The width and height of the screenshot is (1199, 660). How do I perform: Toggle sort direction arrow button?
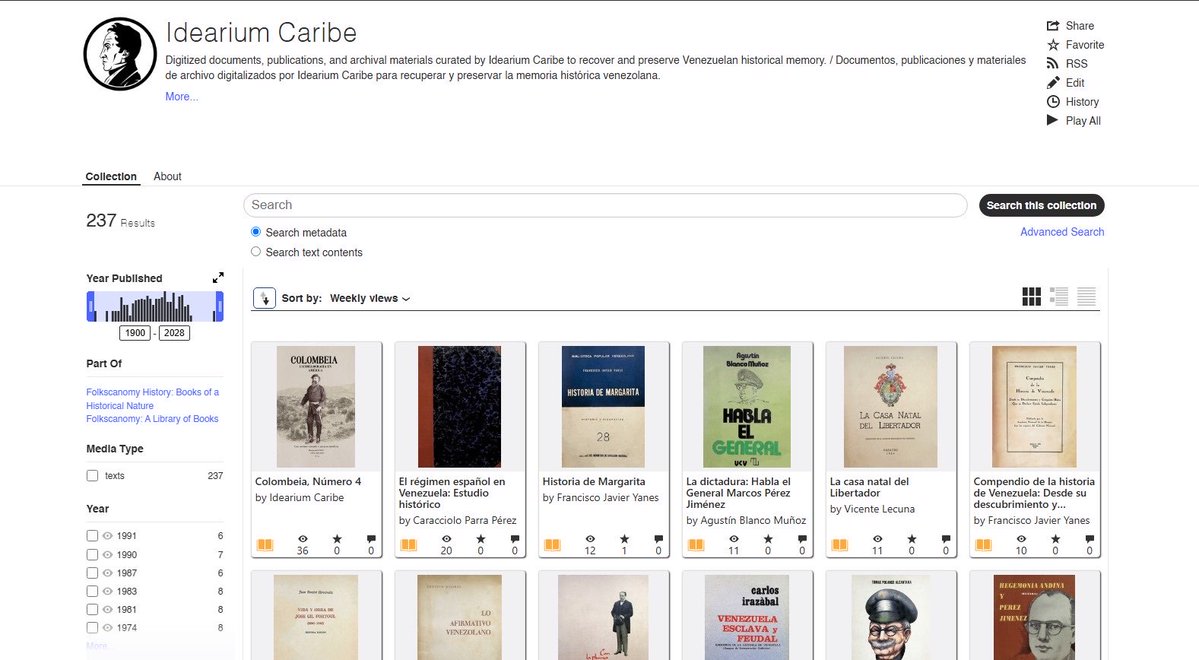click(x=265, y=298)
